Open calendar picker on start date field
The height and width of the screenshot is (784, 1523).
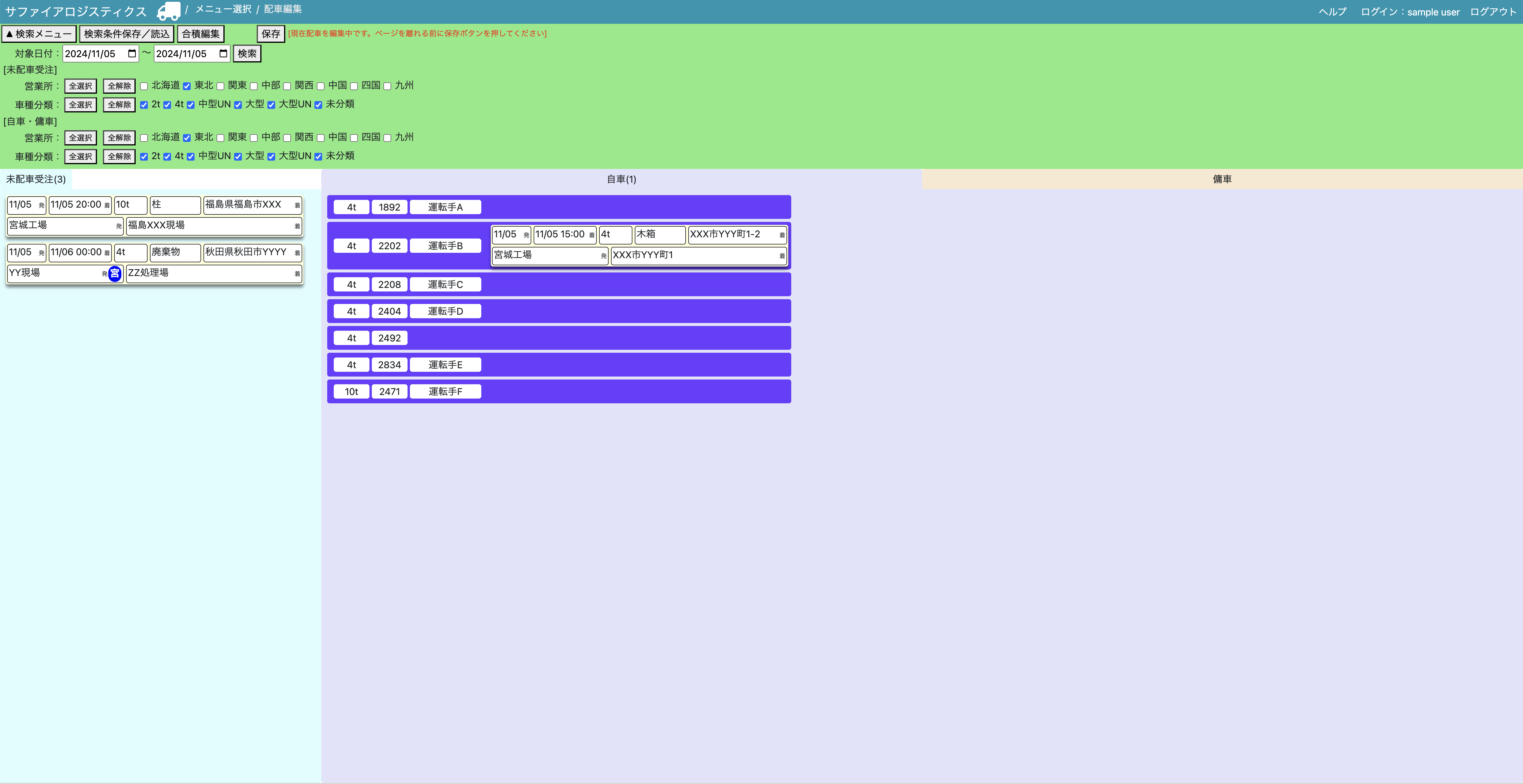point(132,54)
